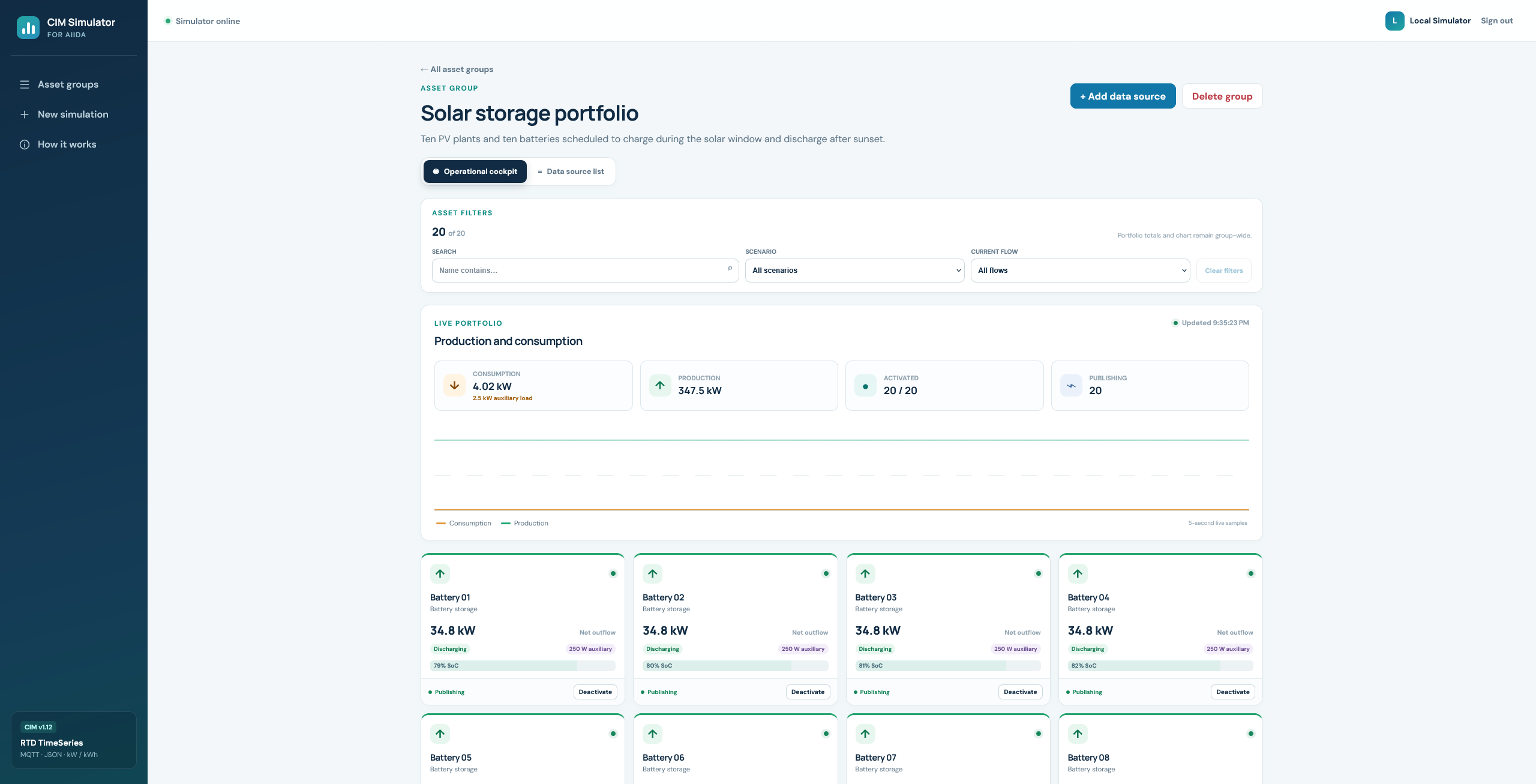Click Battery 01 green status dot
1536x784 pixels.
[x=613, y=573]
